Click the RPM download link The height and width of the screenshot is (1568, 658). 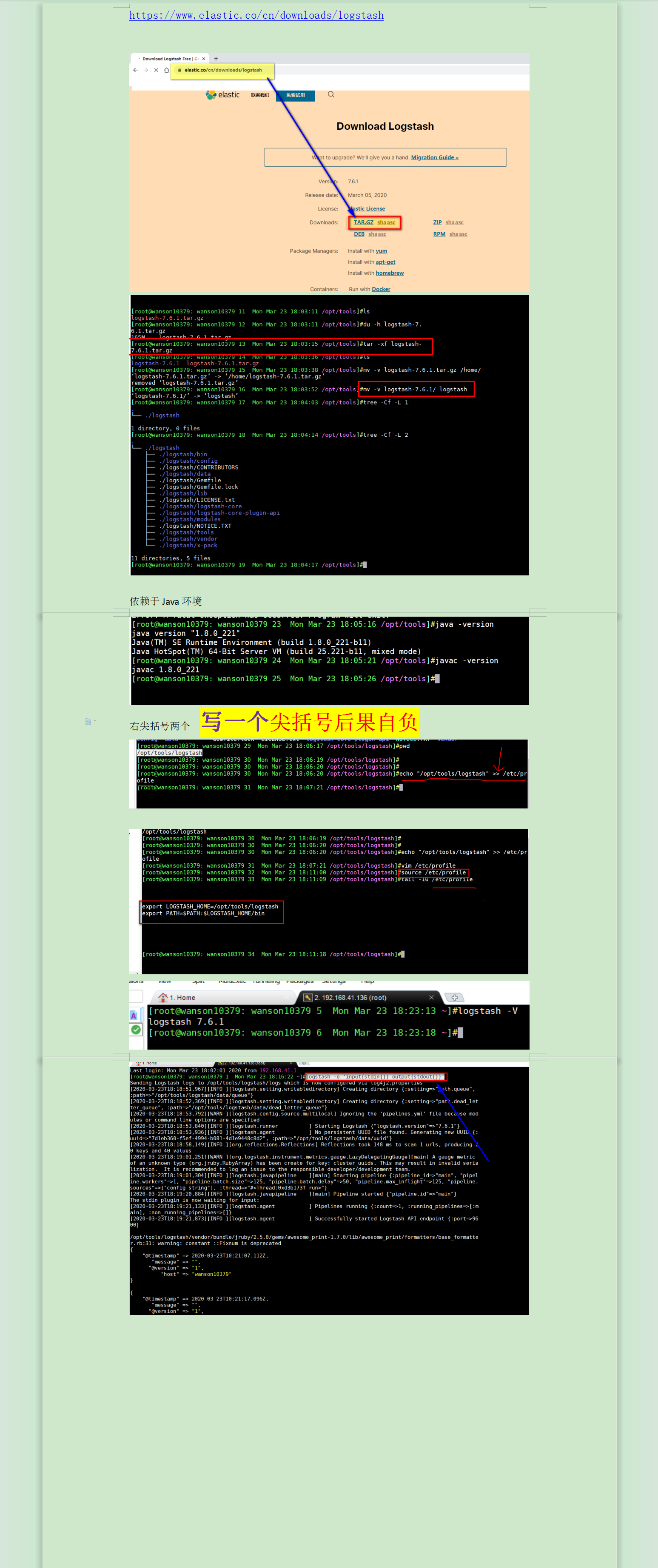tap(439, 234)
